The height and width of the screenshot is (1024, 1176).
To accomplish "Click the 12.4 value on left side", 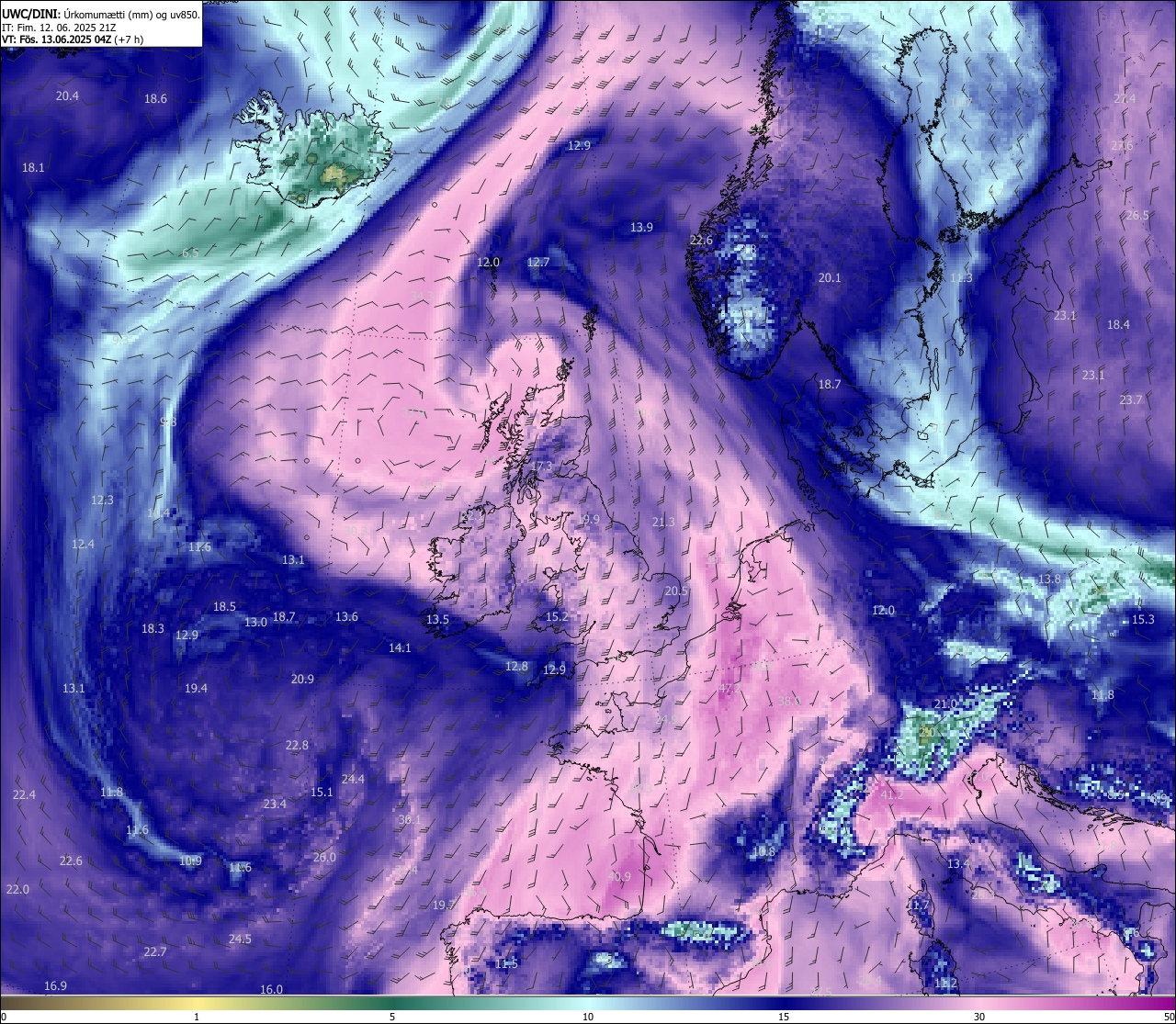I will click(x=83, y=544).
